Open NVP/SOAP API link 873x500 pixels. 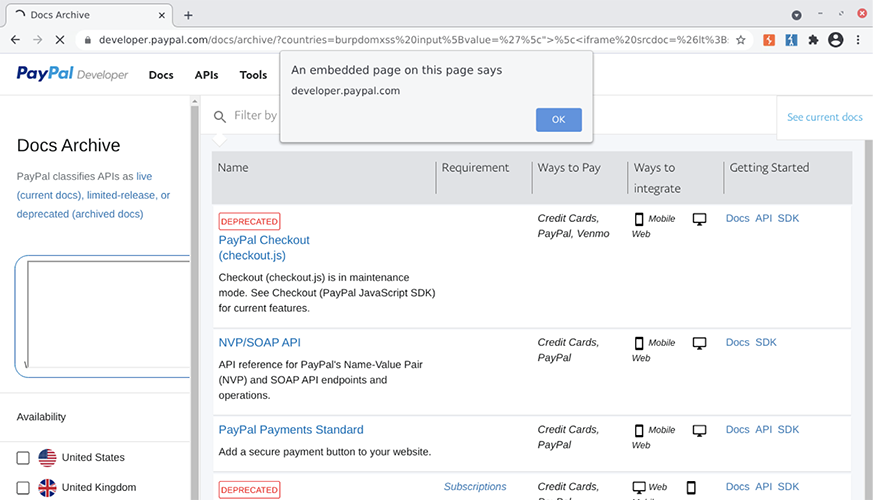[x=259, y=342]
